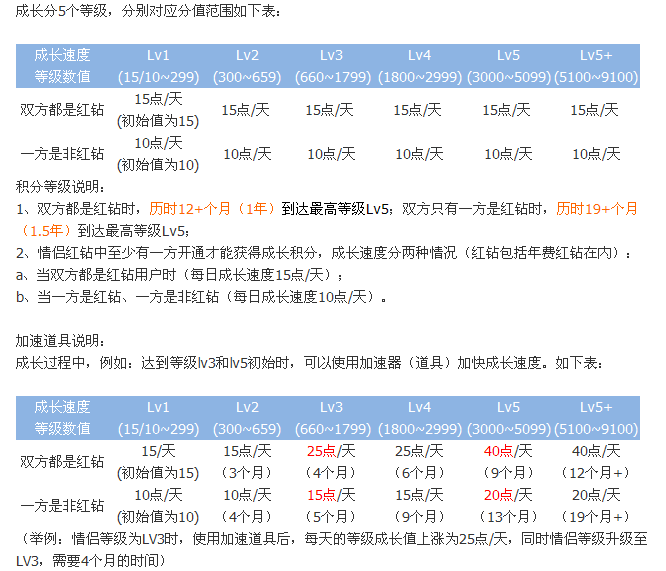Click orange text '（1.5年）'
This screenshot has height=571, width=666.
point(46,231)
